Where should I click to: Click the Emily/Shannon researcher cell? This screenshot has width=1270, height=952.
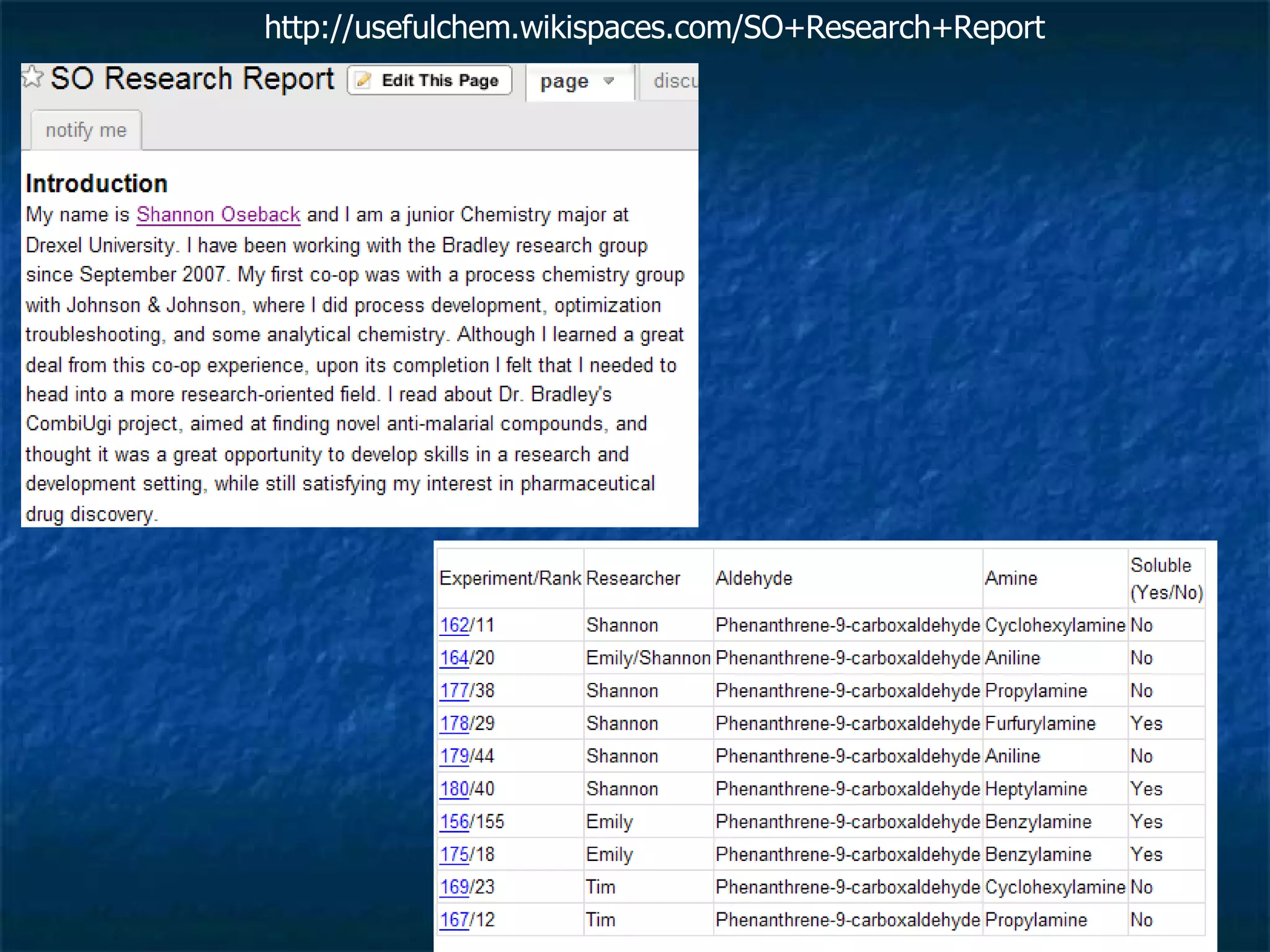point(649,658)
